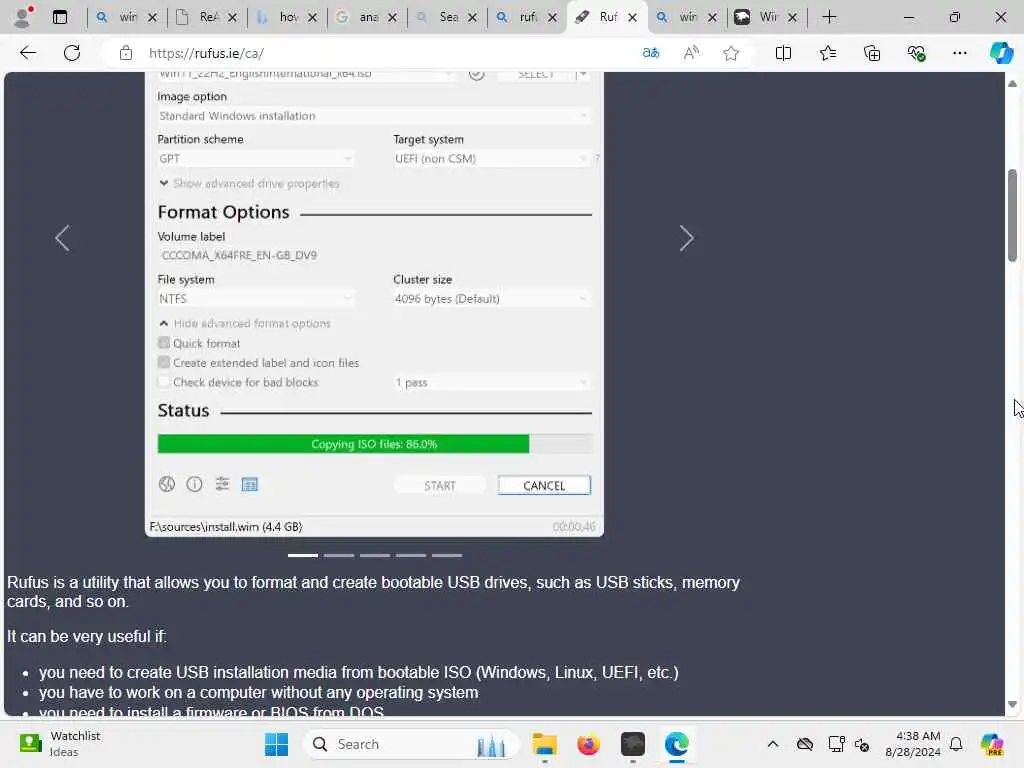Go to the next carousel image

[x=686, y=238]
